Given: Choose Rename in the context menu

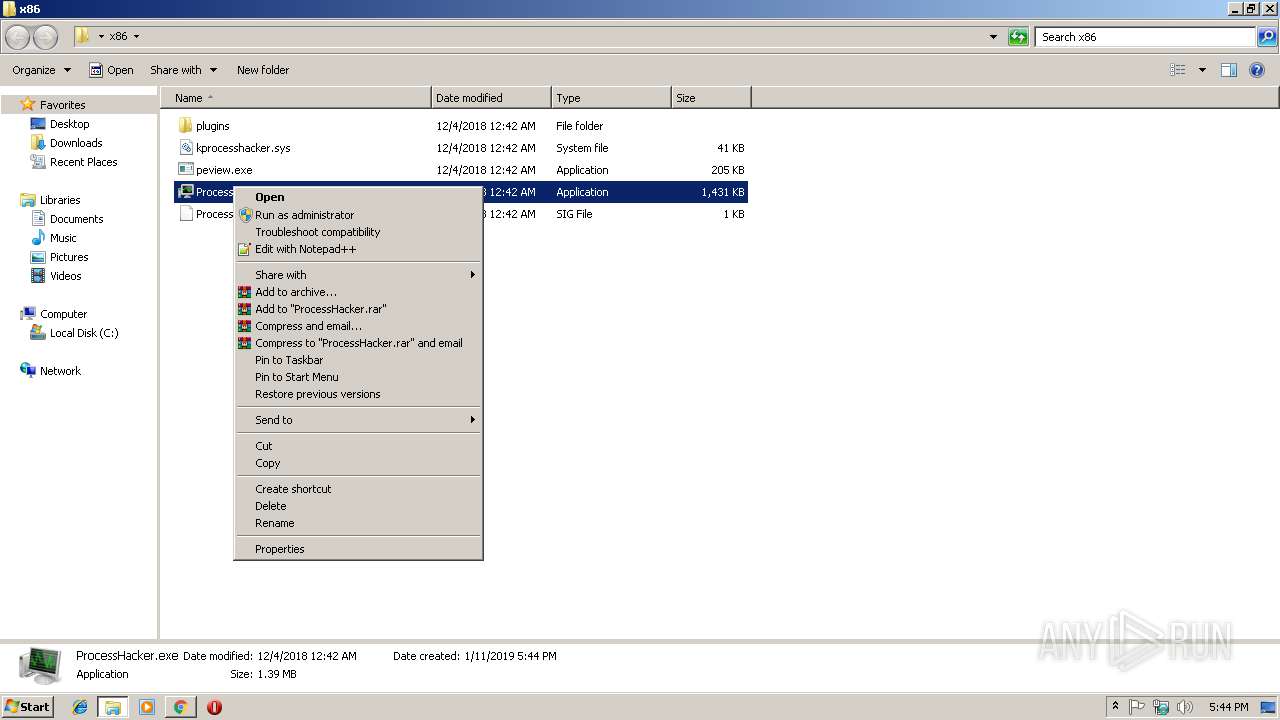Looking at the screenshot, I should [358, 523].
